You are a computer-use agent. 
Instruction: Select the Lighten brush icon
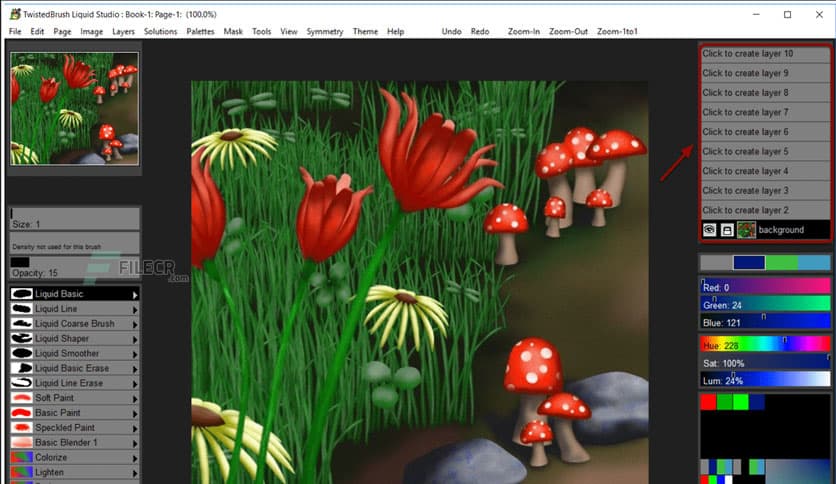click(22, 472)
